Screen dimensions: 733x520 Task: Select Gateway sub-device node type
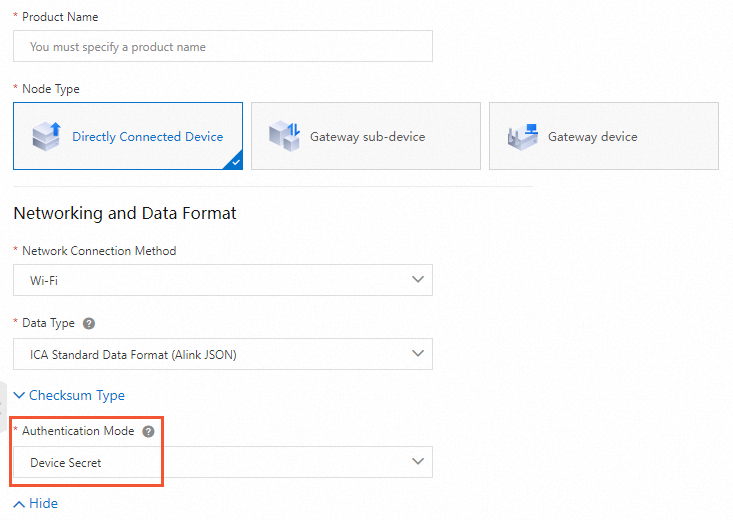367,137
